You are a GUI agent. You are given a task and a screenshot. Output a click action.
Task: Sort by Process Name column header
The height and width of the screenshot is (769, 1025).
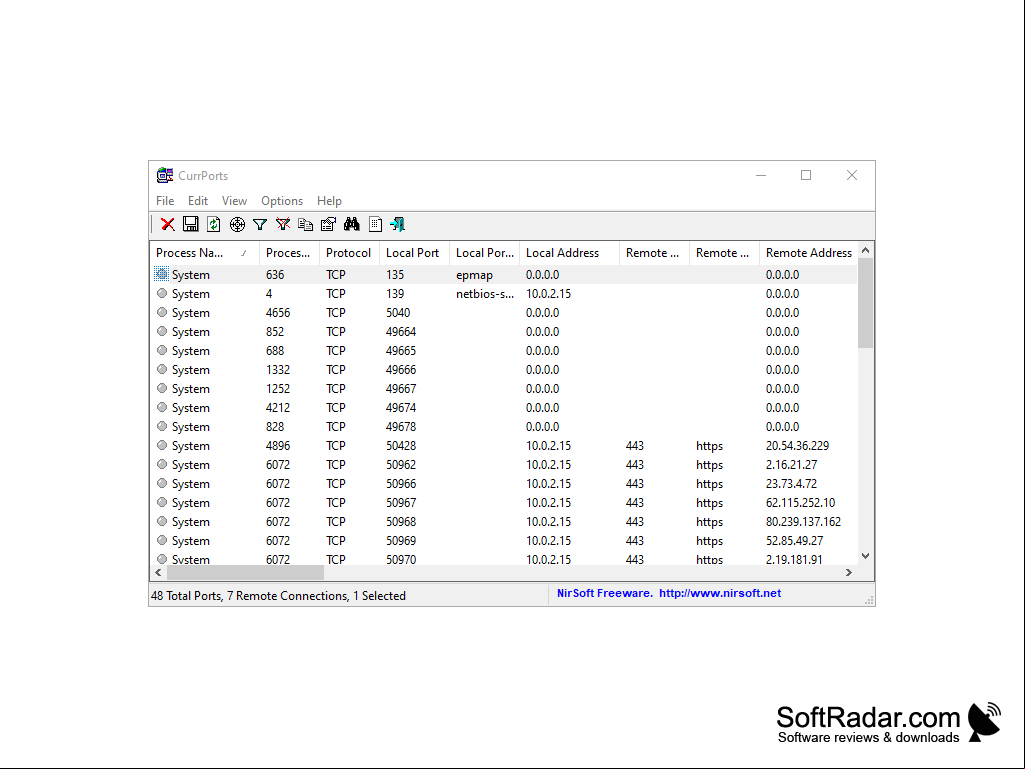coord(205,252)
